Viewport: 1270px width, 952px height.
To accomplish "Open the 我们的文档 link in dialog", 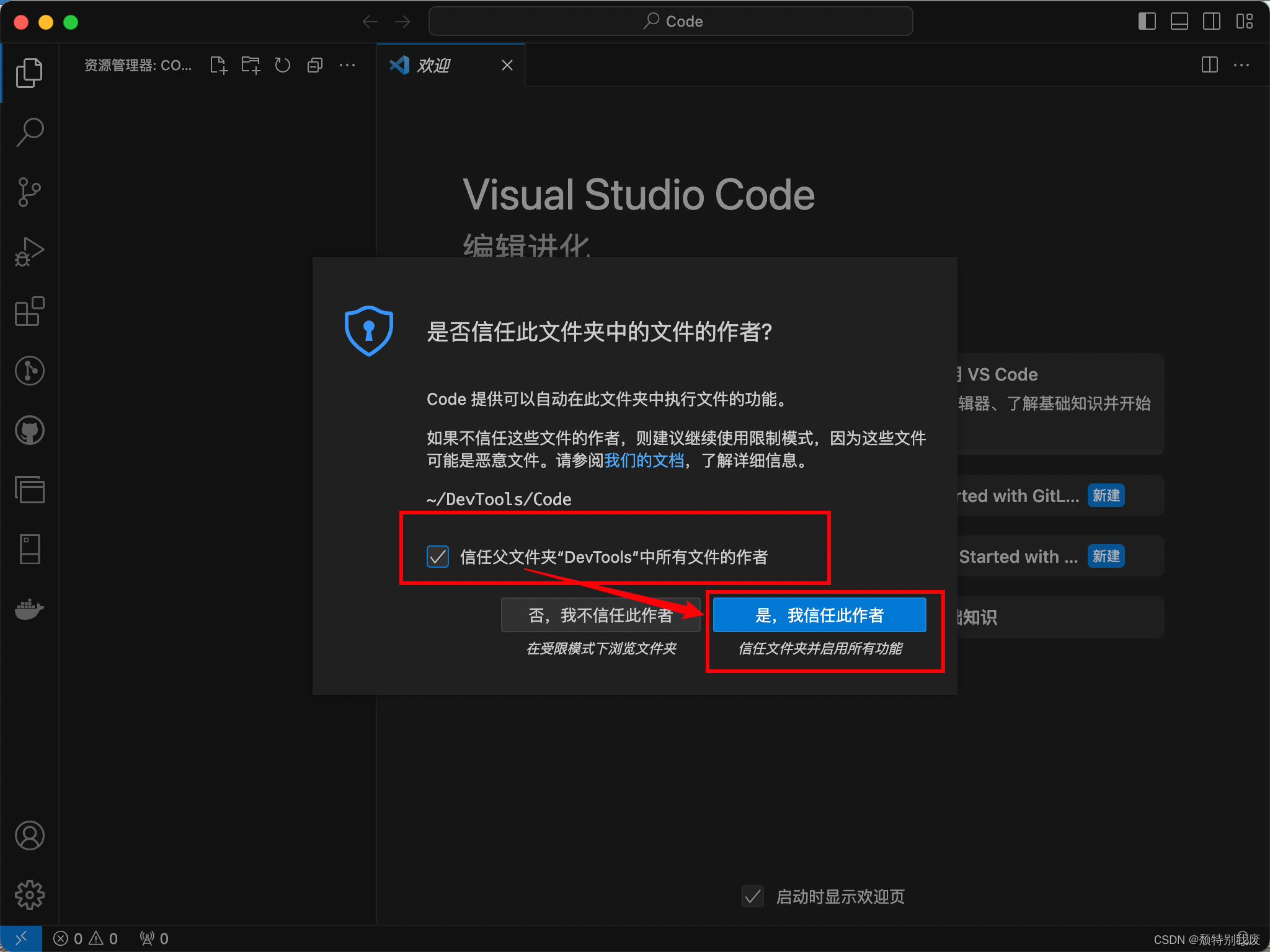I will pos(644,461).
